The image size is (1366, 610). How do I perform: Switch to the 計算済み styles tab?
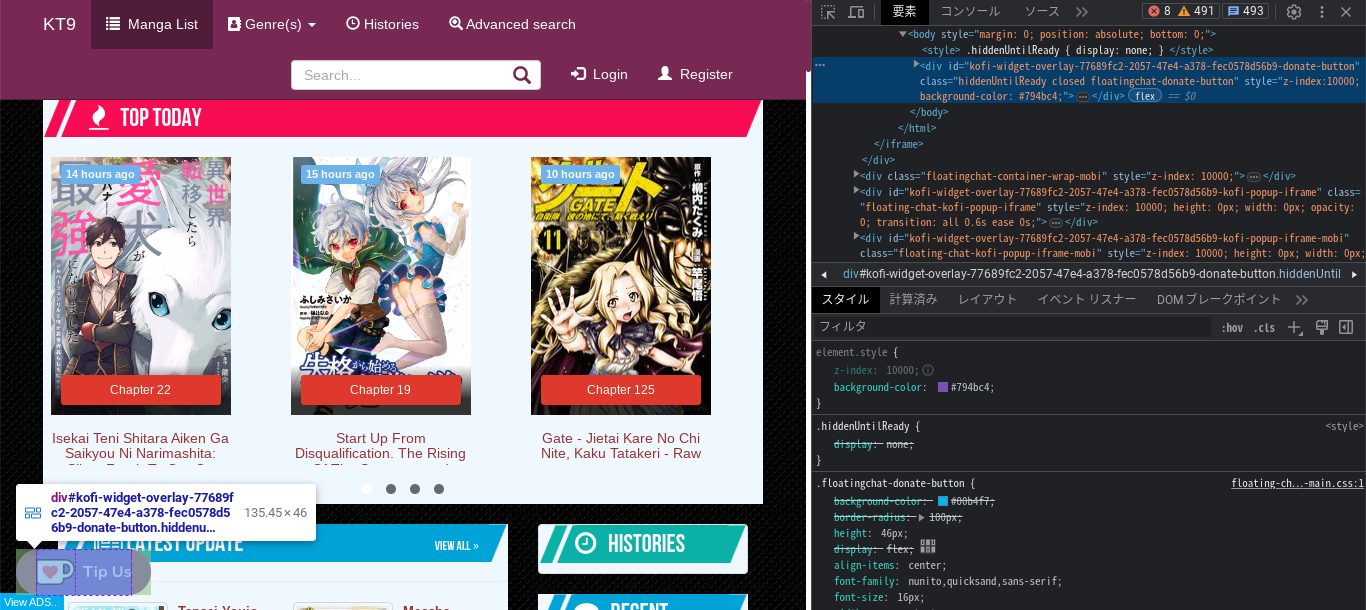(x=913, y=299)
